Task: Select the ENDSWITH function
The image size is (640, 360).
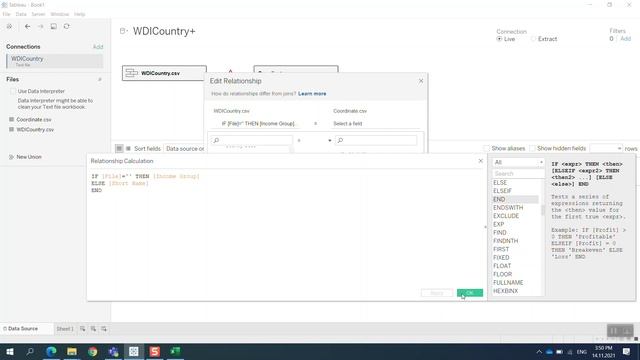Action: click(508, 208)
